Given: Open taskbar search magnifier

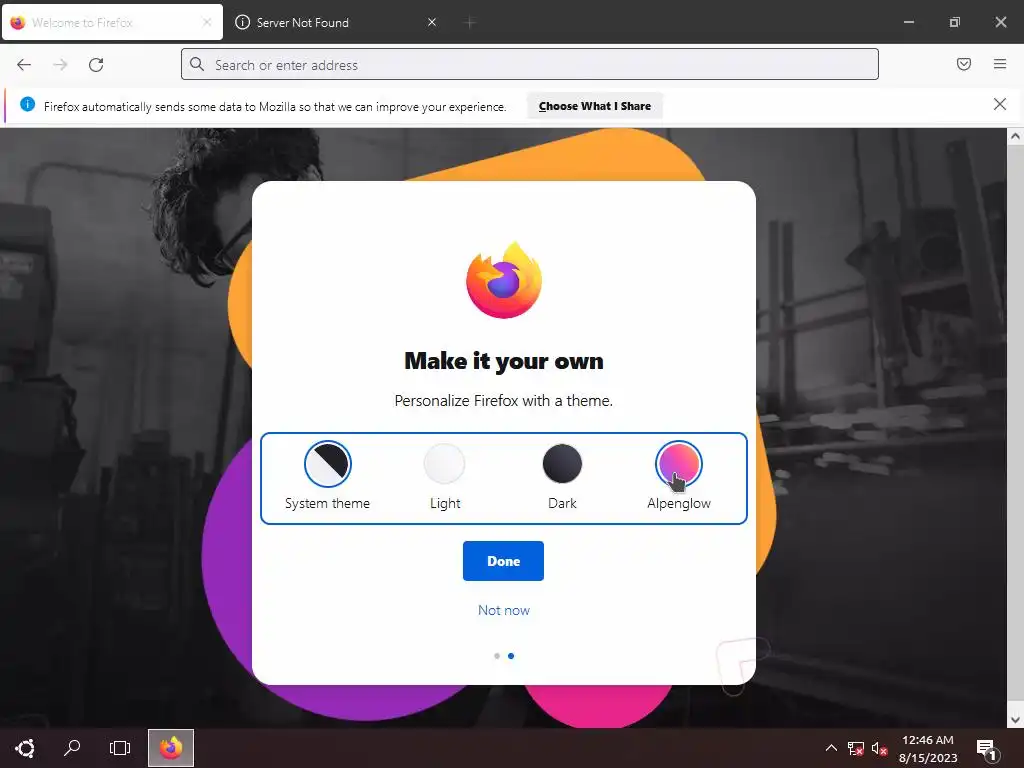Looking at the screenshot, I should pyautogui.click(x=72, y=748).
